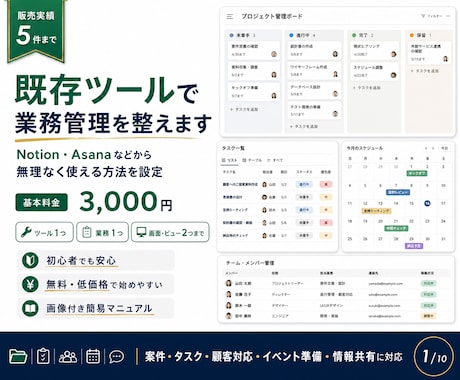The image size is (460, 380).
Task: Click the calendar icon in the bottom bar
Action: click(93, 356)
